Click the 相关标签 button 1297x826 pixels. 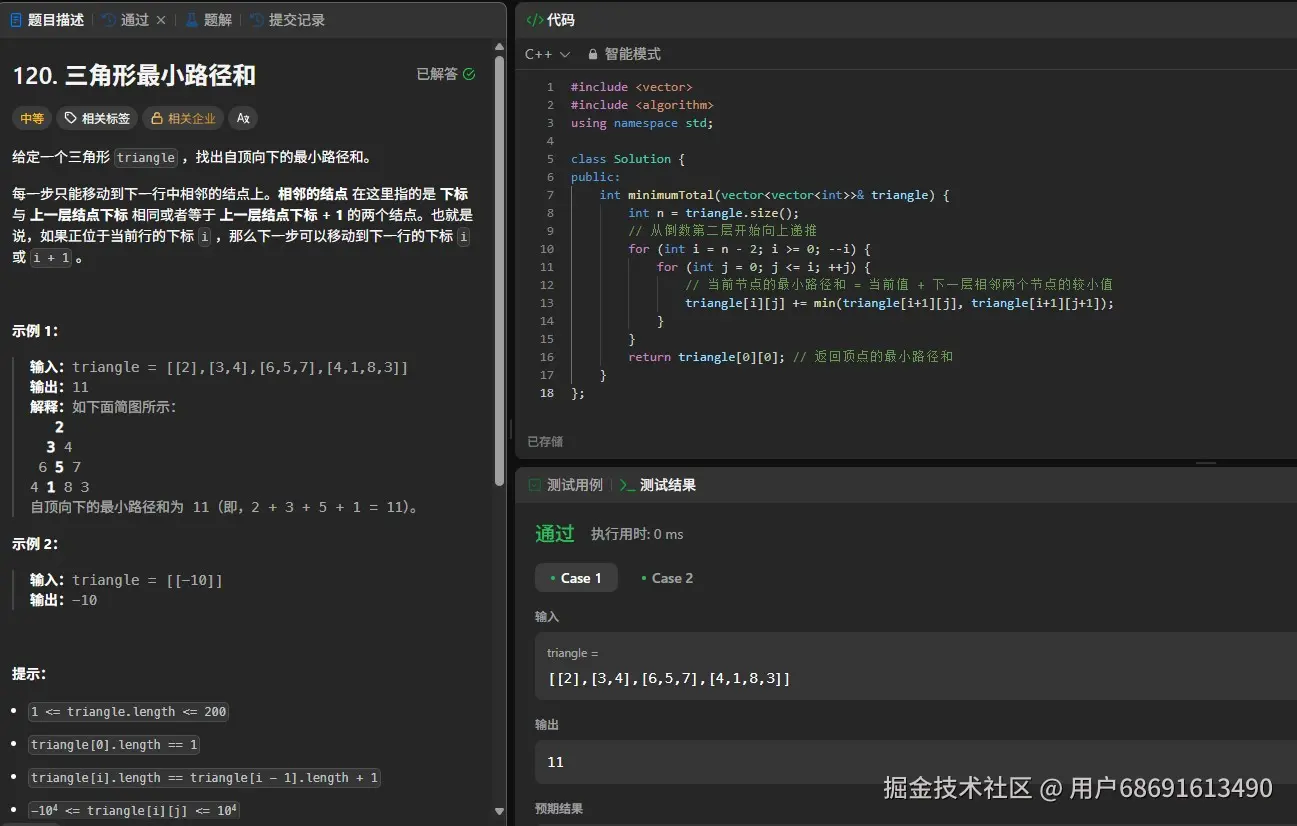pyautogui.click(x=97, y=118)
